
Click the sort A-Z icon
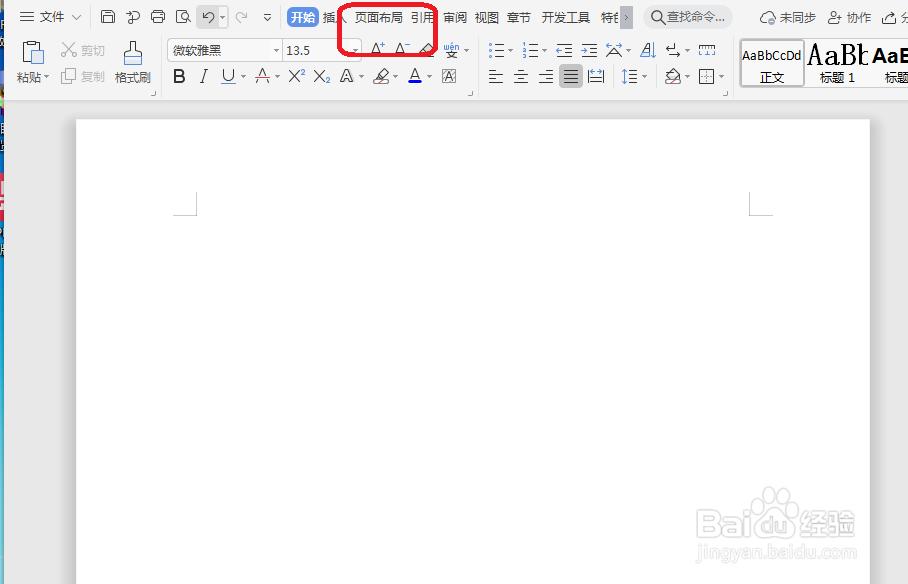[x=648, y=50]
